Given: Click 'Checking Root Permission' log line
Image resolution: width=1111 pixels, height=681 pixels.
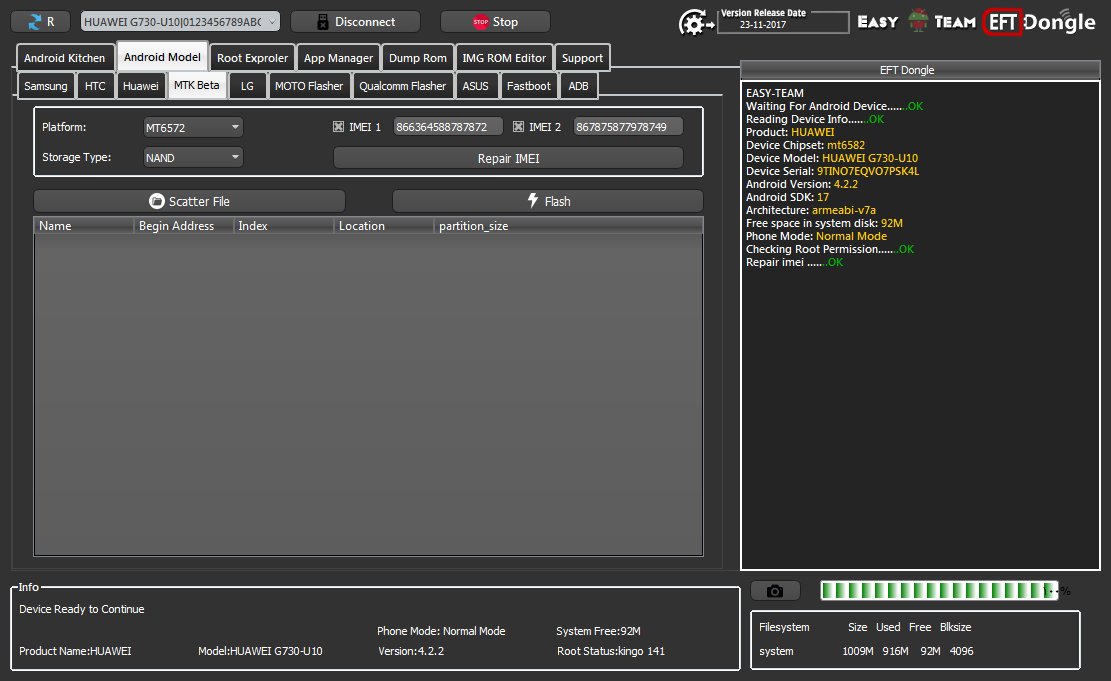Looking at the screenshot, I should coord(830,249).
